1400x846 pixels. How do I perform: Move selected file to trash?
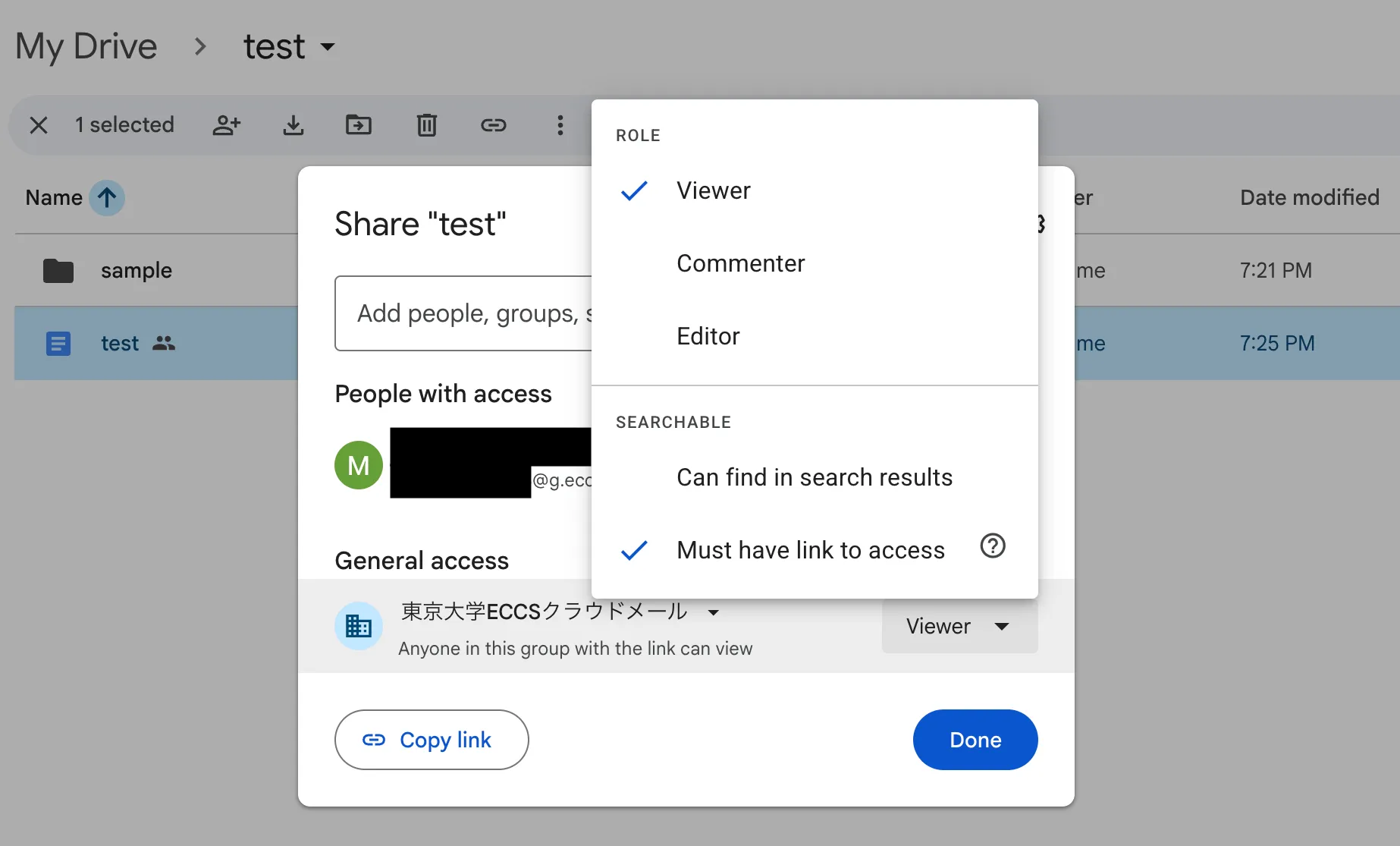click(x=427, y=125)
